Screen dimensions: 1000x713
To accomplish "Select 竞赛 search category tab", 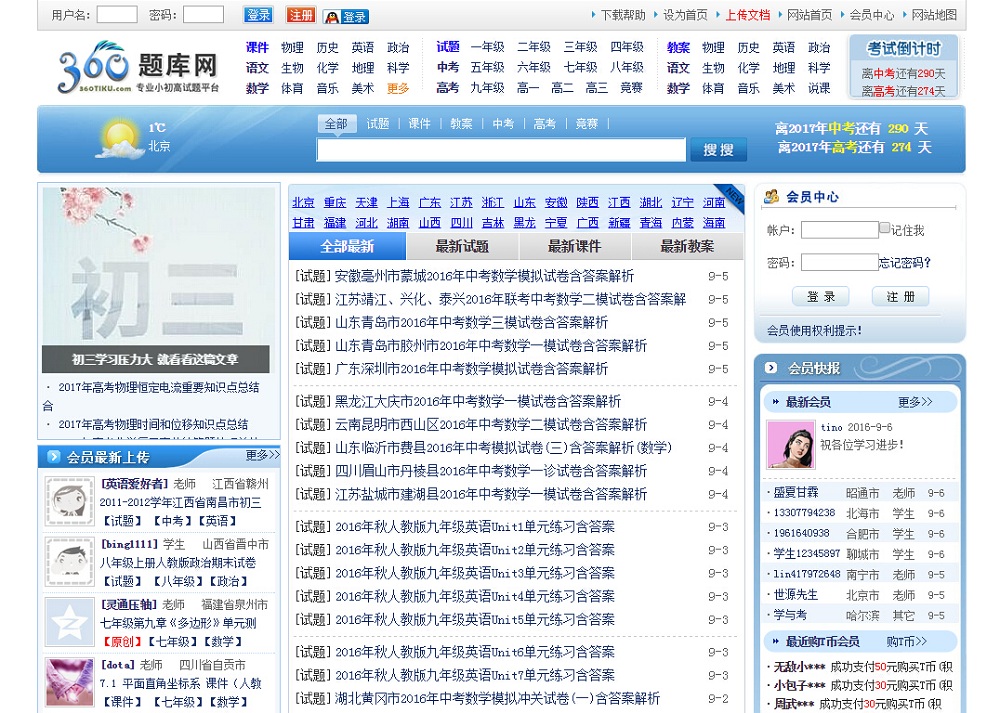I will 587,124.
